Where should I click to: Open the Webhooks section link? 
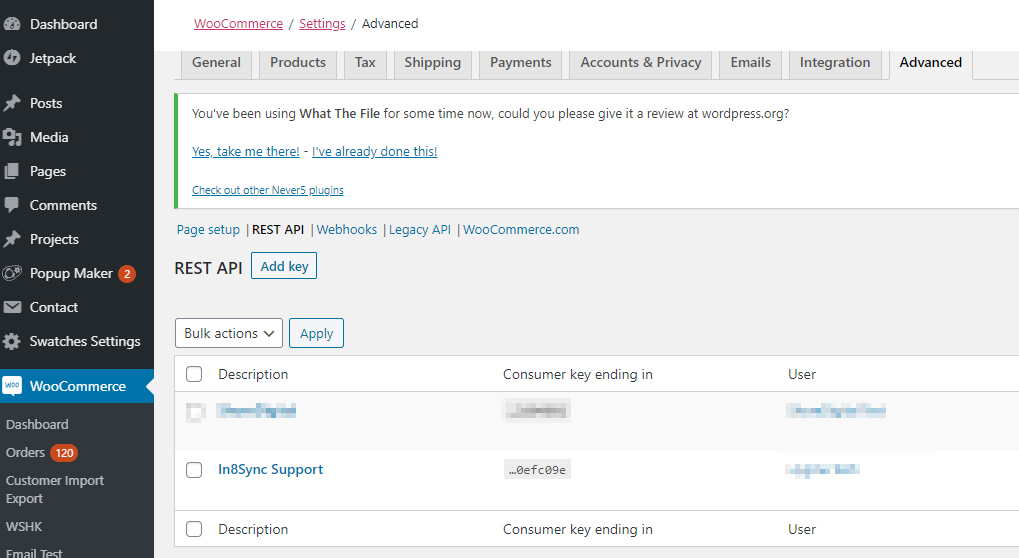click(x=347, y=229)
